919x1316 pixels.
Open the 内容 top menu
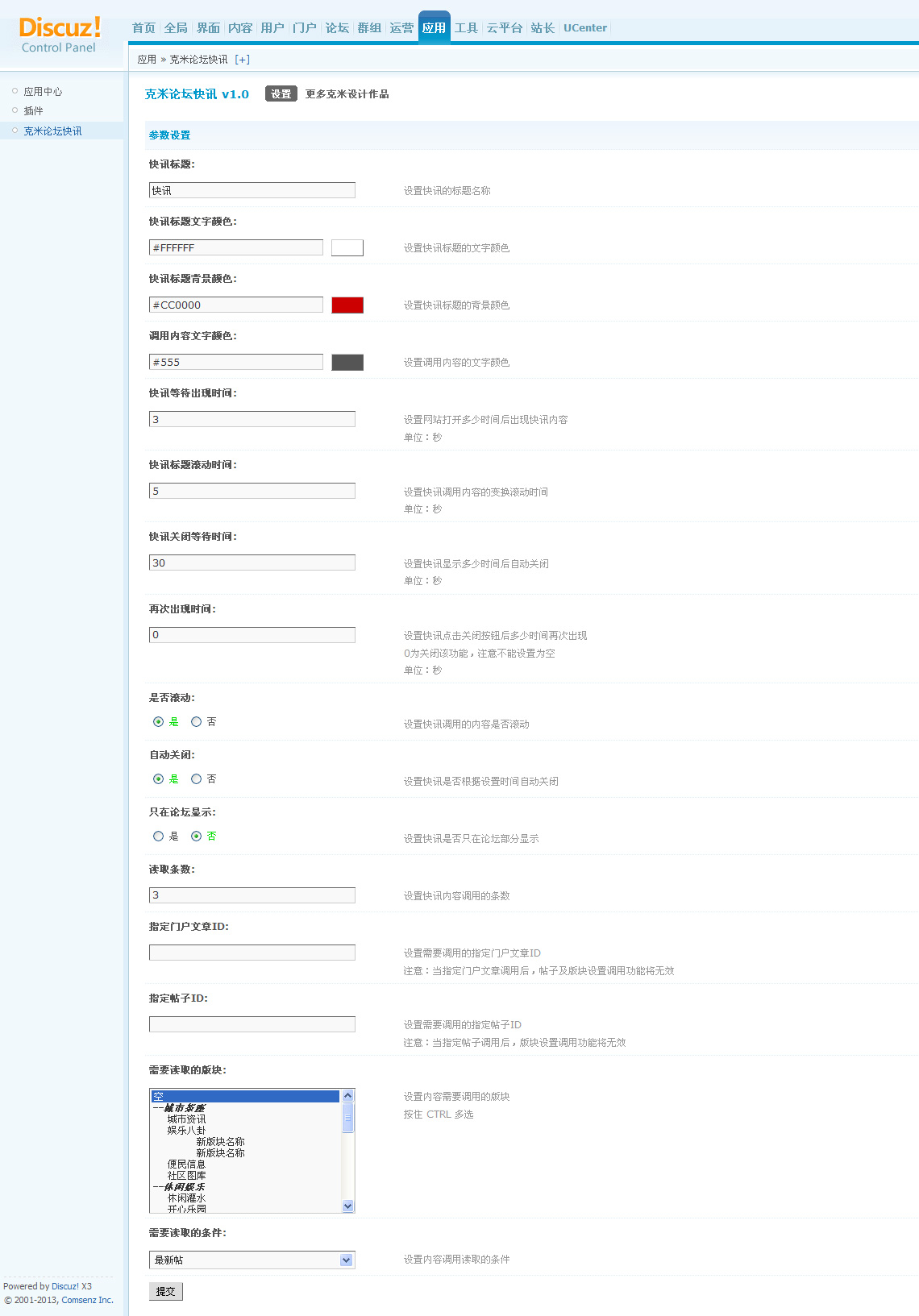[x=240, y=28]
